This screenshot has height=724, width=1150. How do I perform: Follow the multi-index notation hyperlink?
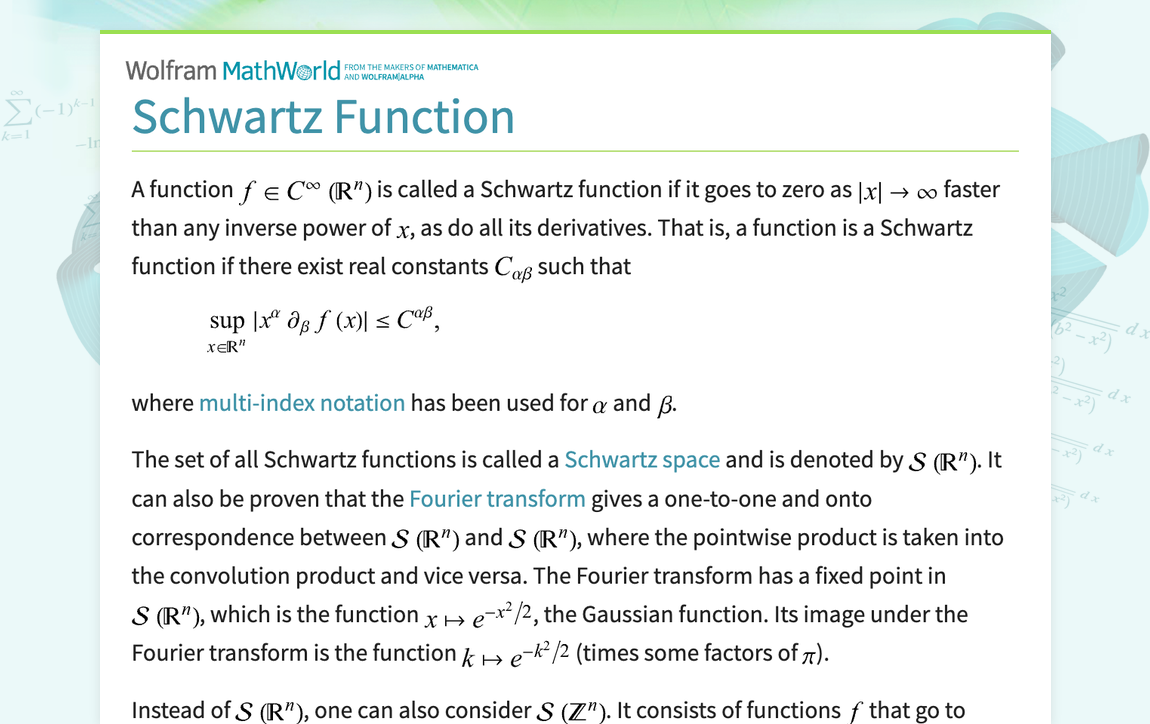302,403
